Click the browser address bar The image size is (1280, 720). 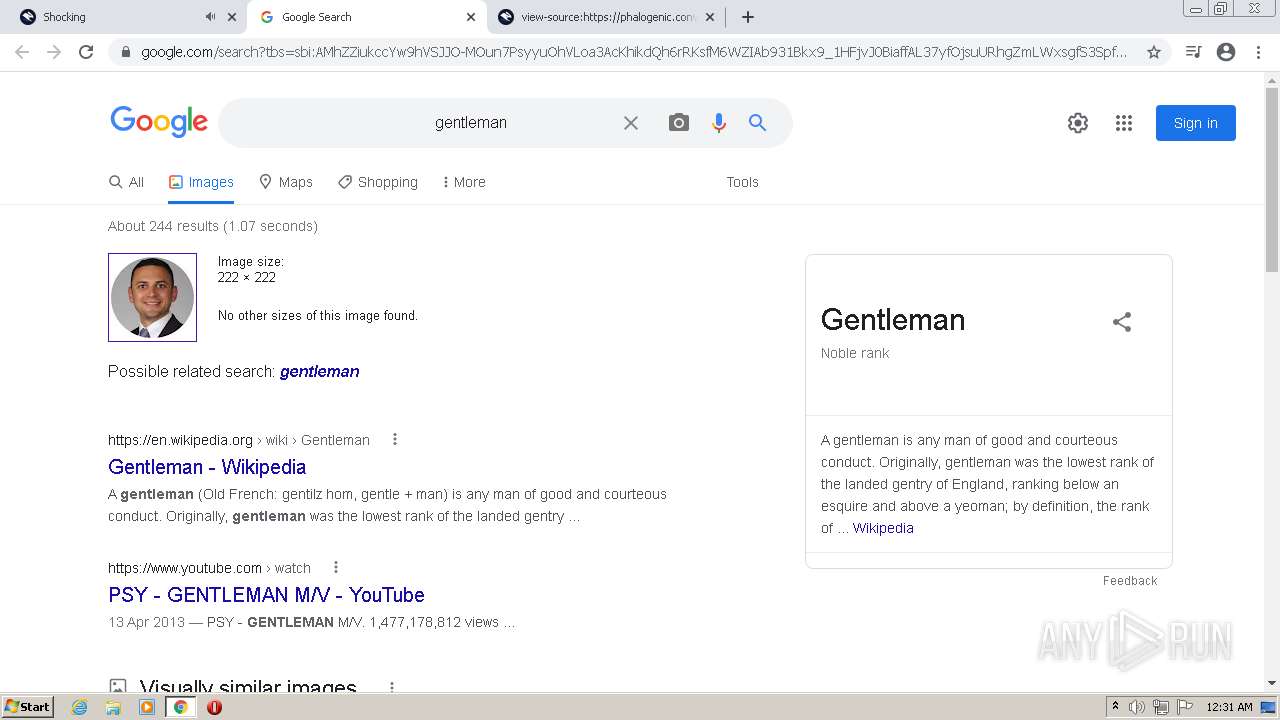click(x=633, y=52)
